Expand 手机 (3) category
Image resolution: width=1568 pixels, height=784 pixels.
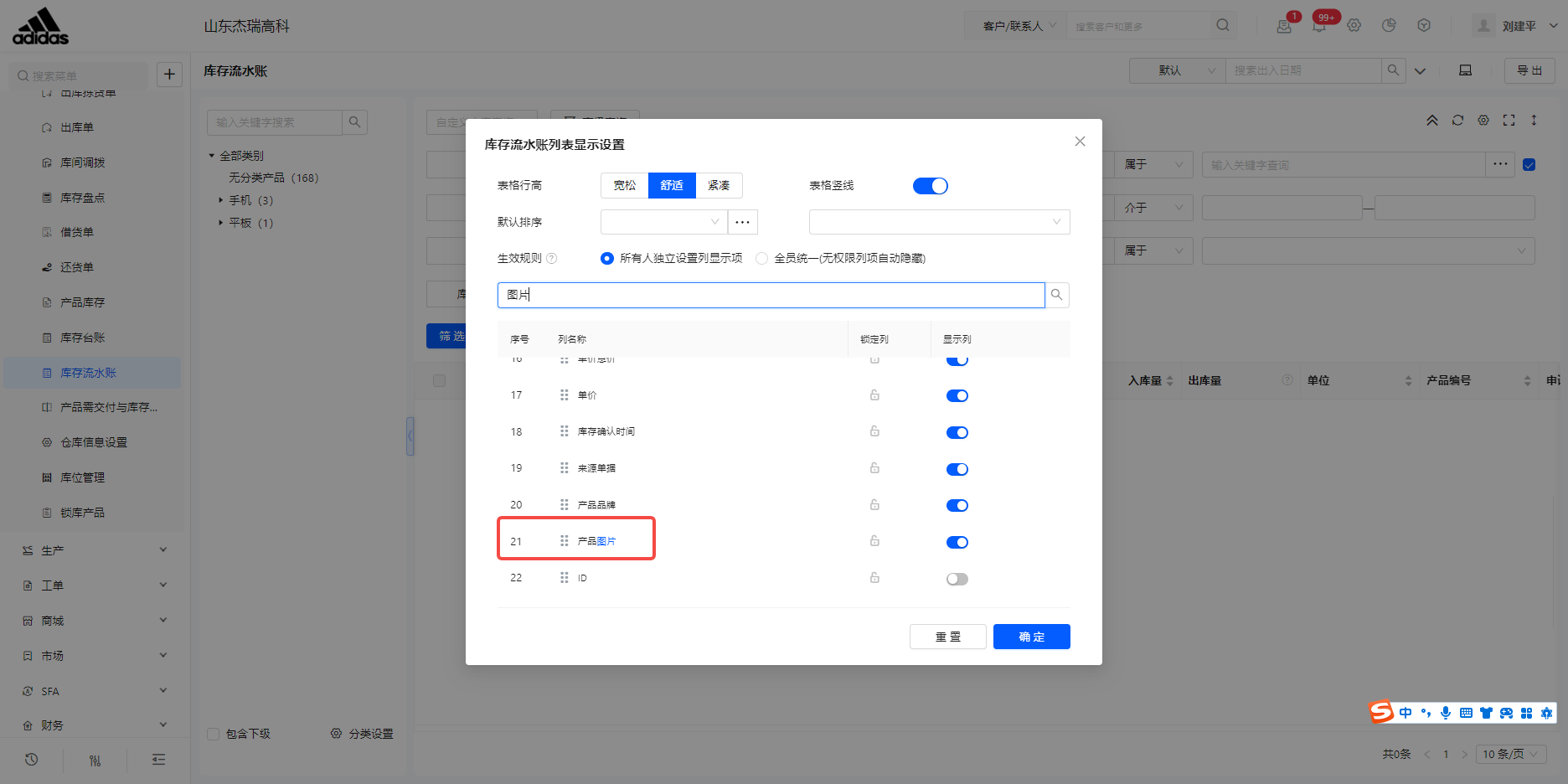pos(221,200)
